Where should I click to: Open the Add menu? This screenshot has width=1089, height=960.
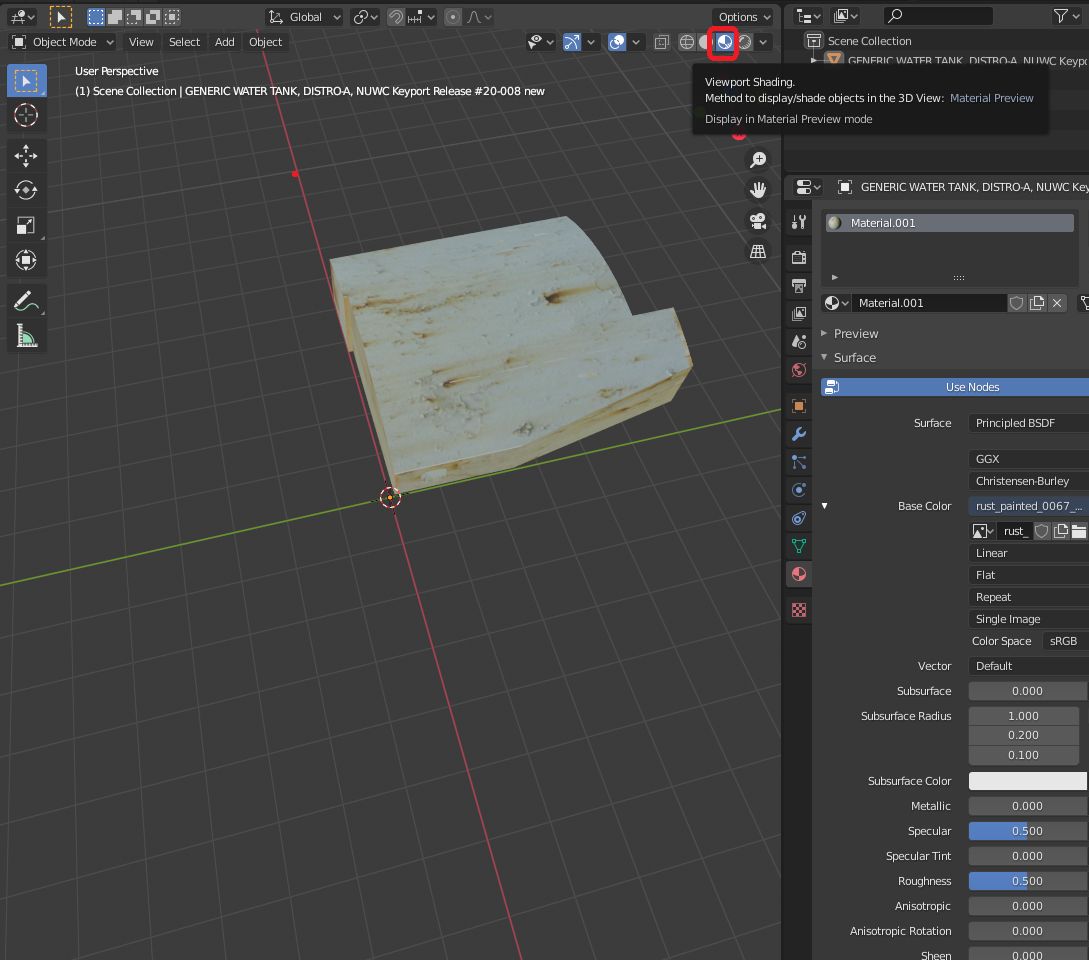click(x=224, y=42)
